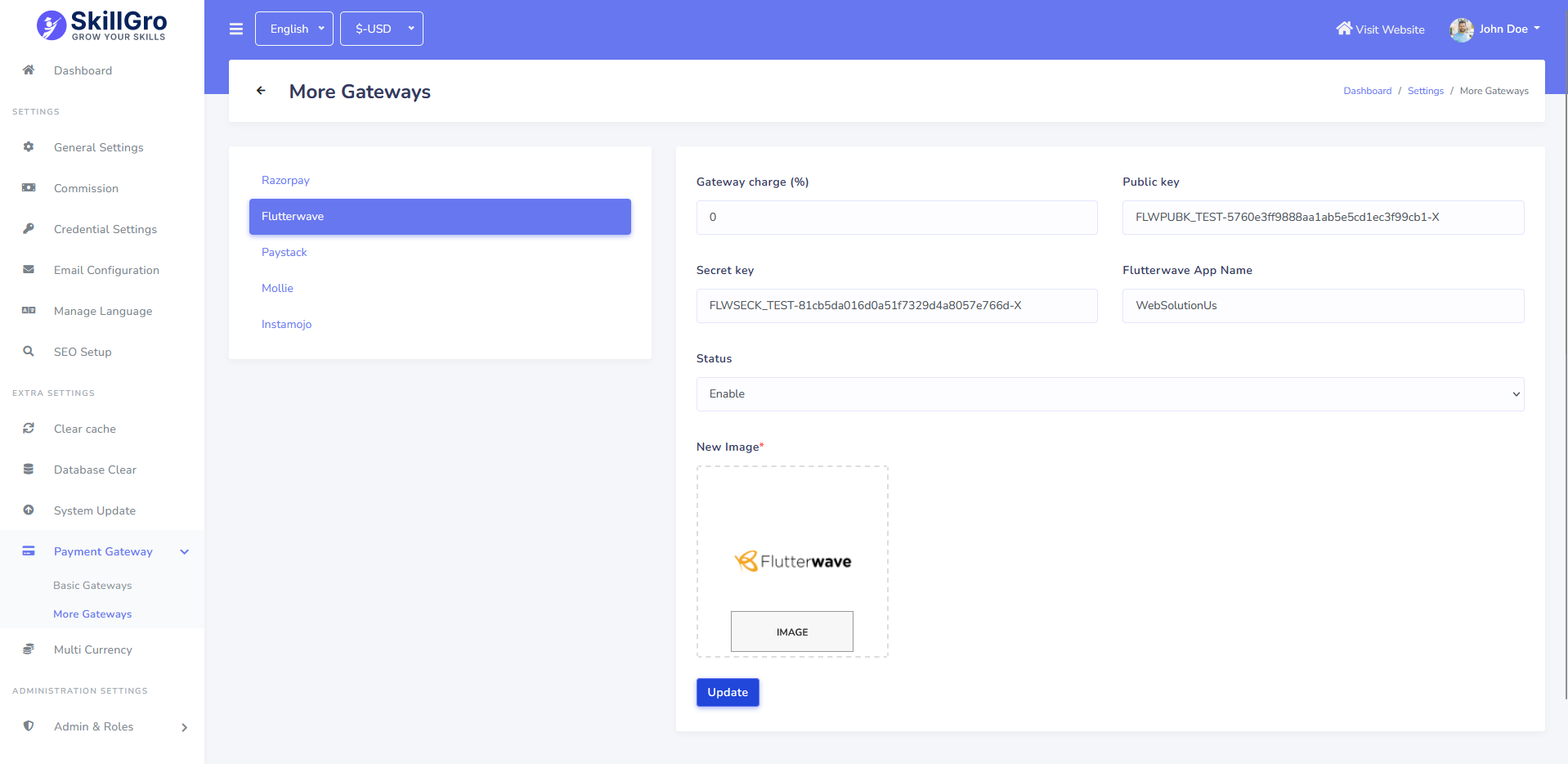
Task: Click the Dashboard breadcrumb link
Action: tap(1368, 91)
